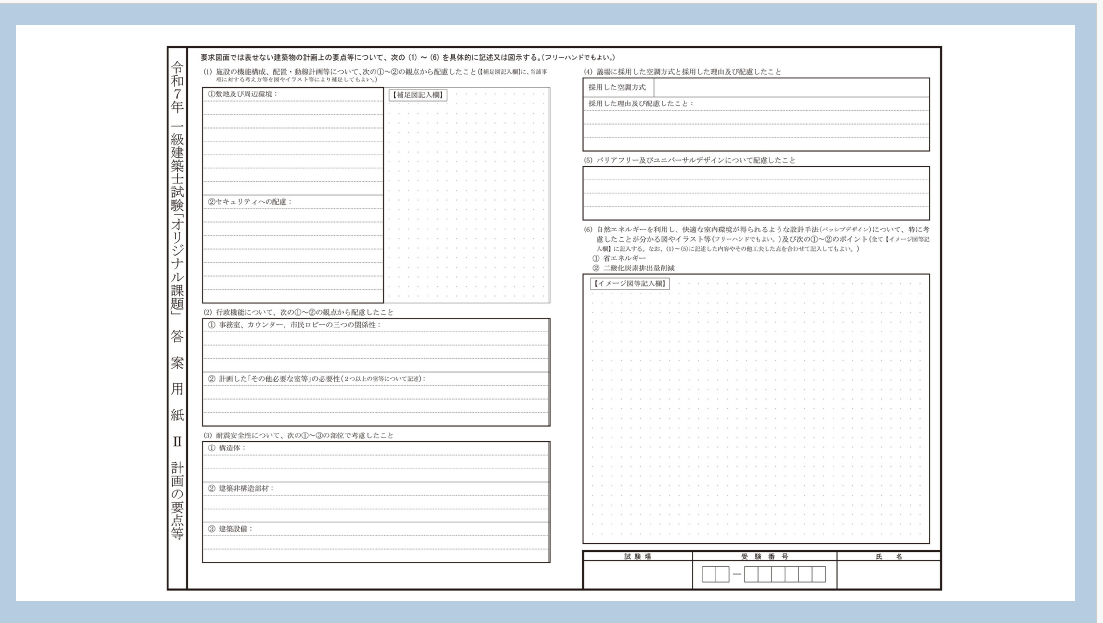This screenshot has height=623, width=1103.
Task: Click the label 採用した理由及び配慮したこと
Action: pyautogui.click(x=641, y=103)
